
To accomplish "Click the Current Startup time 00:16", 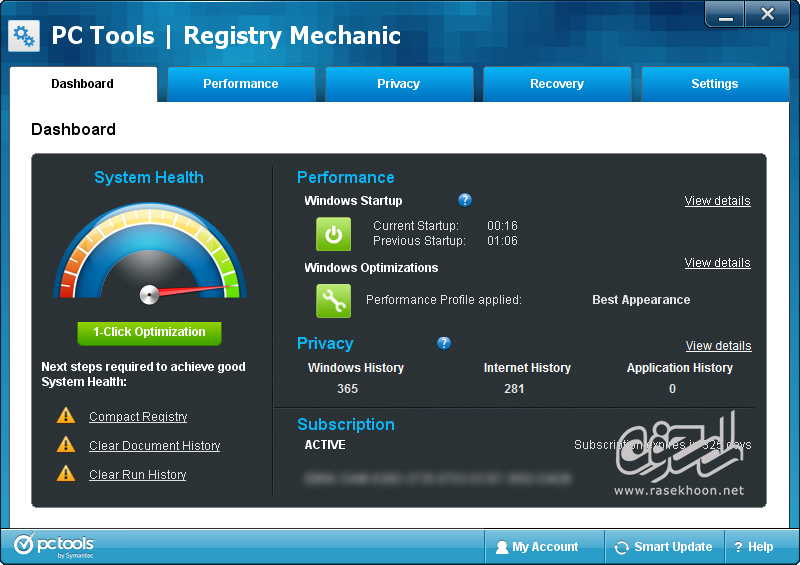I will point(503,226).
